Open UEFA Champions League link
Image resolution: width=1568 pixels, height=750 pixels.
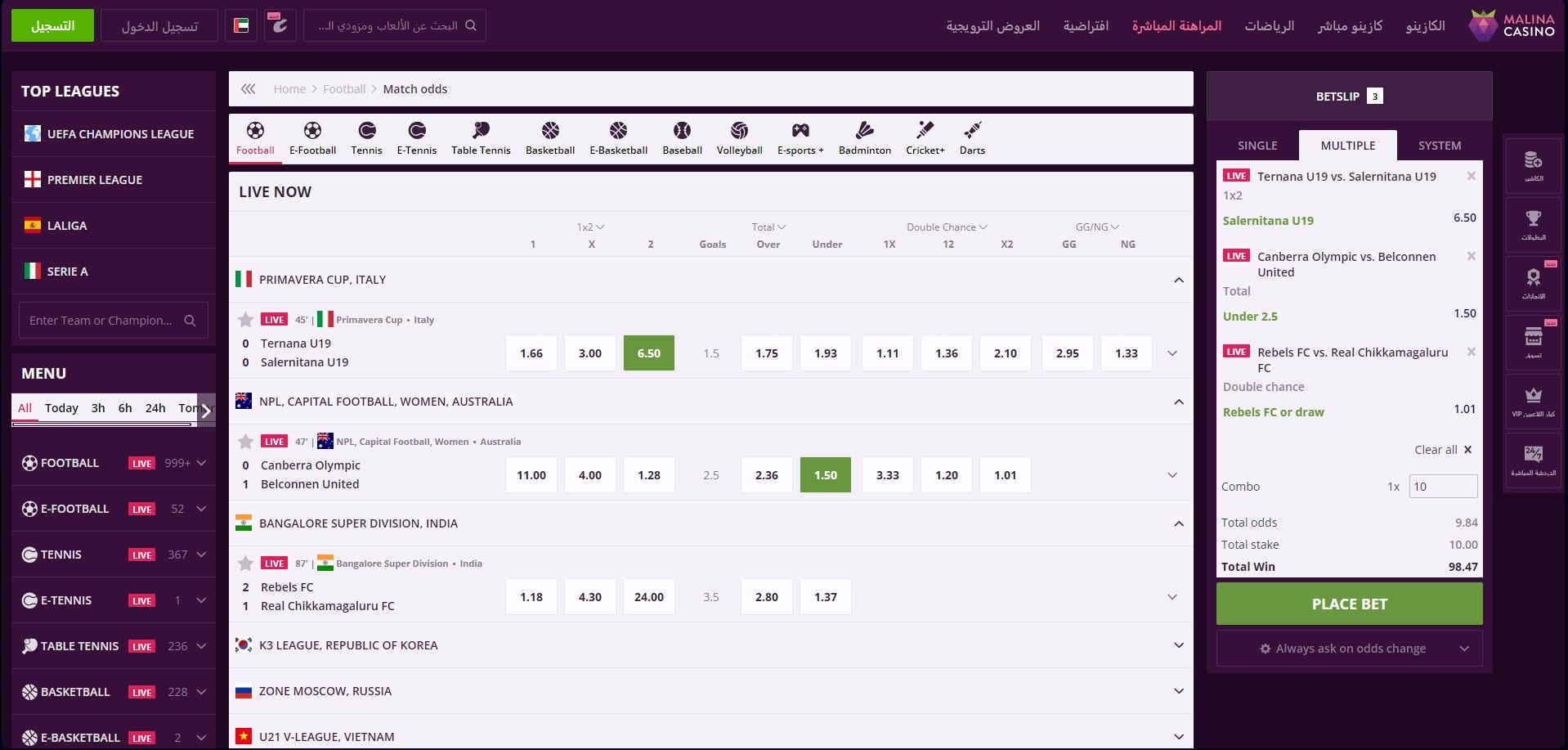[114, 133]
